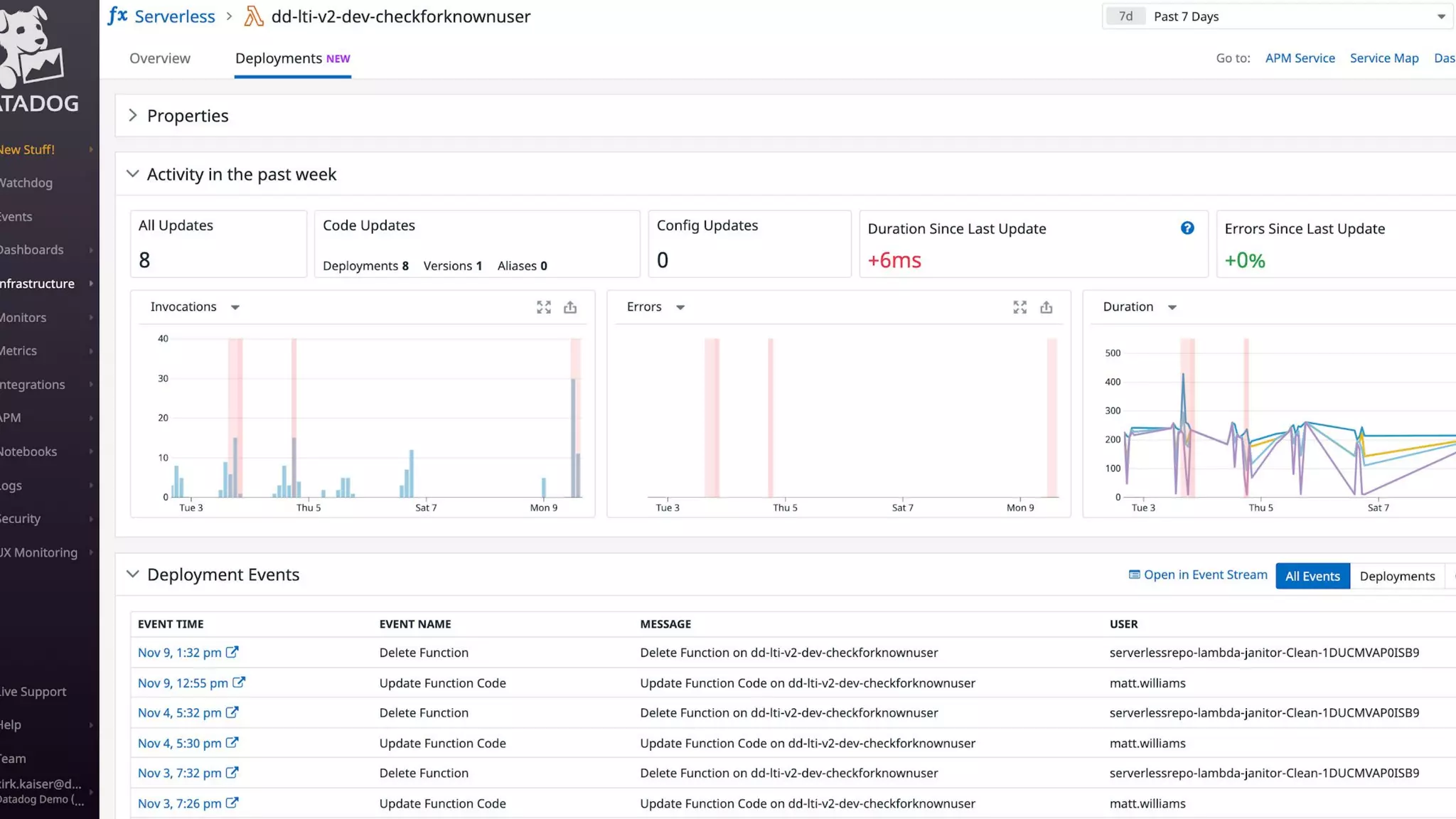Image resolution: width=1456 pixels, height=819 pixels.
Task: Open Logs in the sidebar
Action: coord(11,486)
